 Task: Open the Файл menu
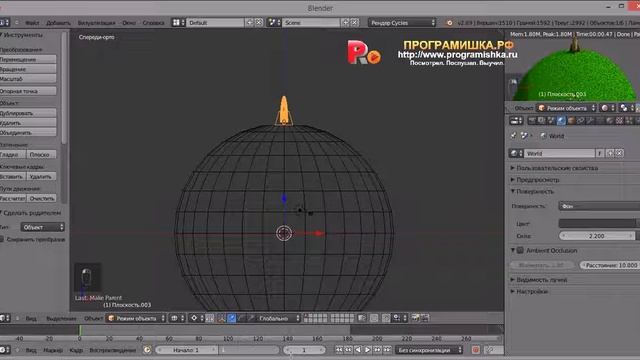tap(32, 23)
